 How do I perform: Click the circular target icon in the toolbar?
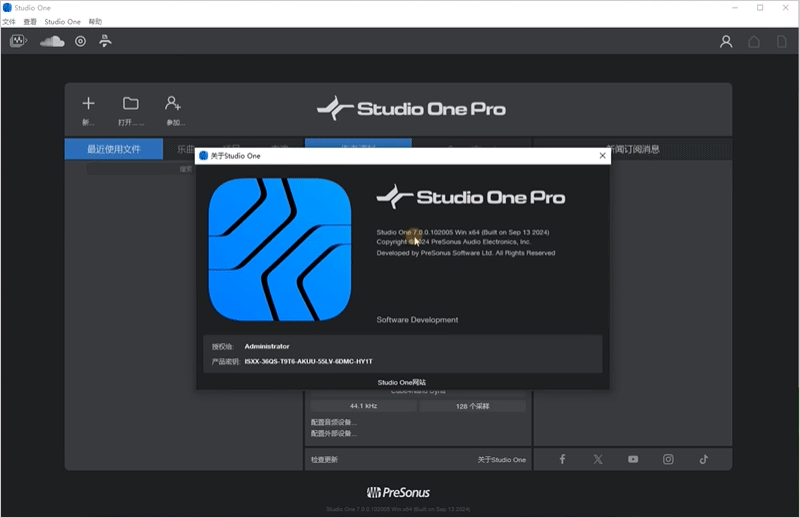pyautogui.click(x=81, y=41)
